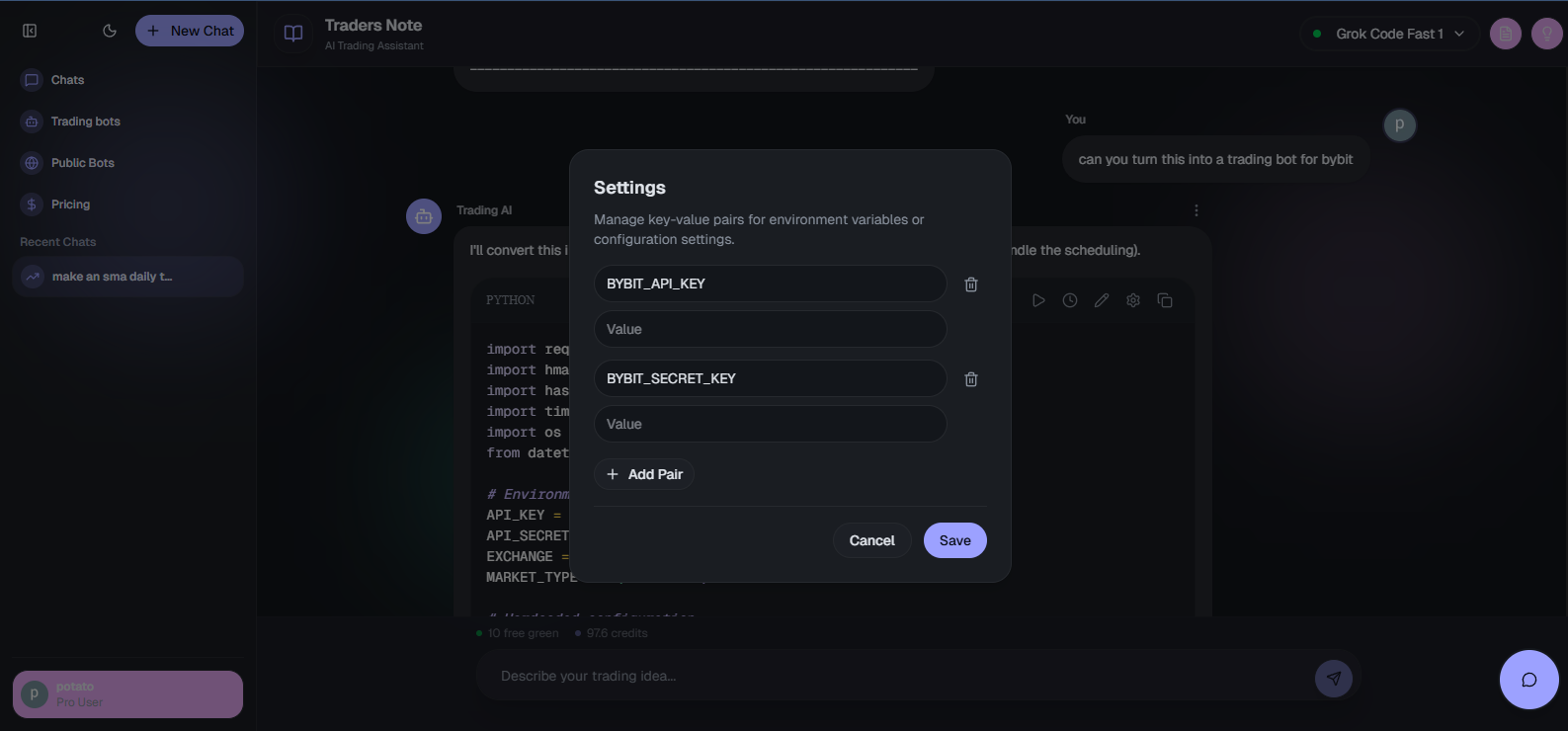This screenshot has height=731, width=1568.
Task: Open Pricing in sidebar
Action: (x=70, y=204)
